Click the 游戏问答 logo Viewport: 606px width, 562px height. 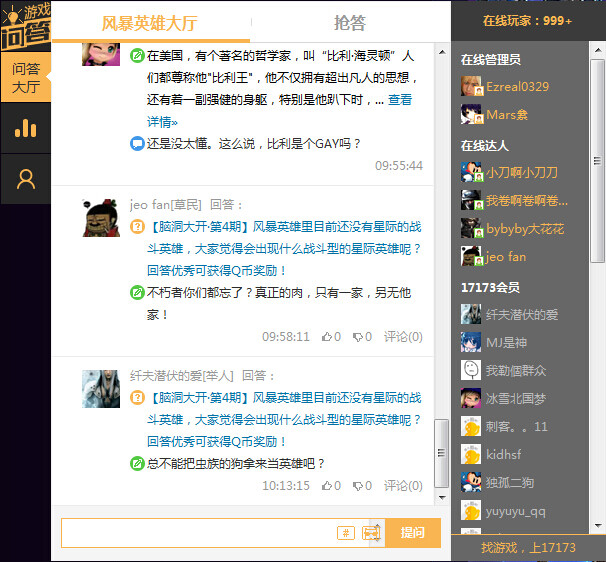[x=26, y=26]
